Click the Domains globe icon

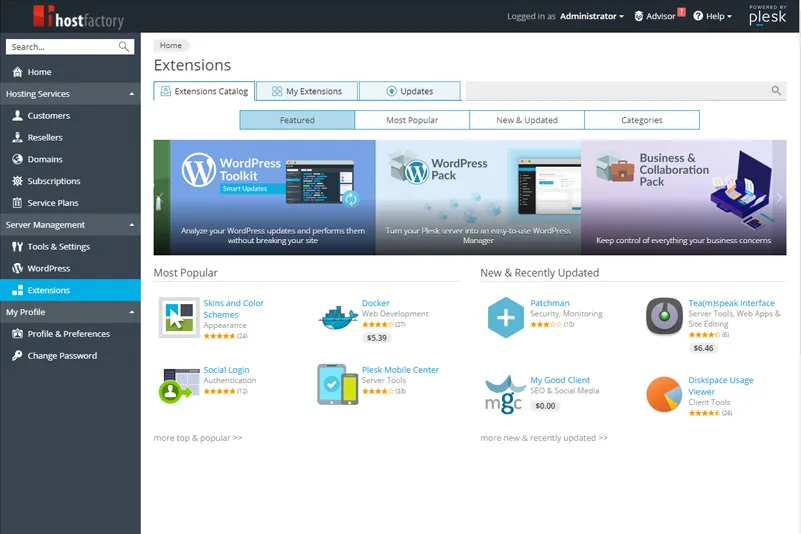[17, 159]
